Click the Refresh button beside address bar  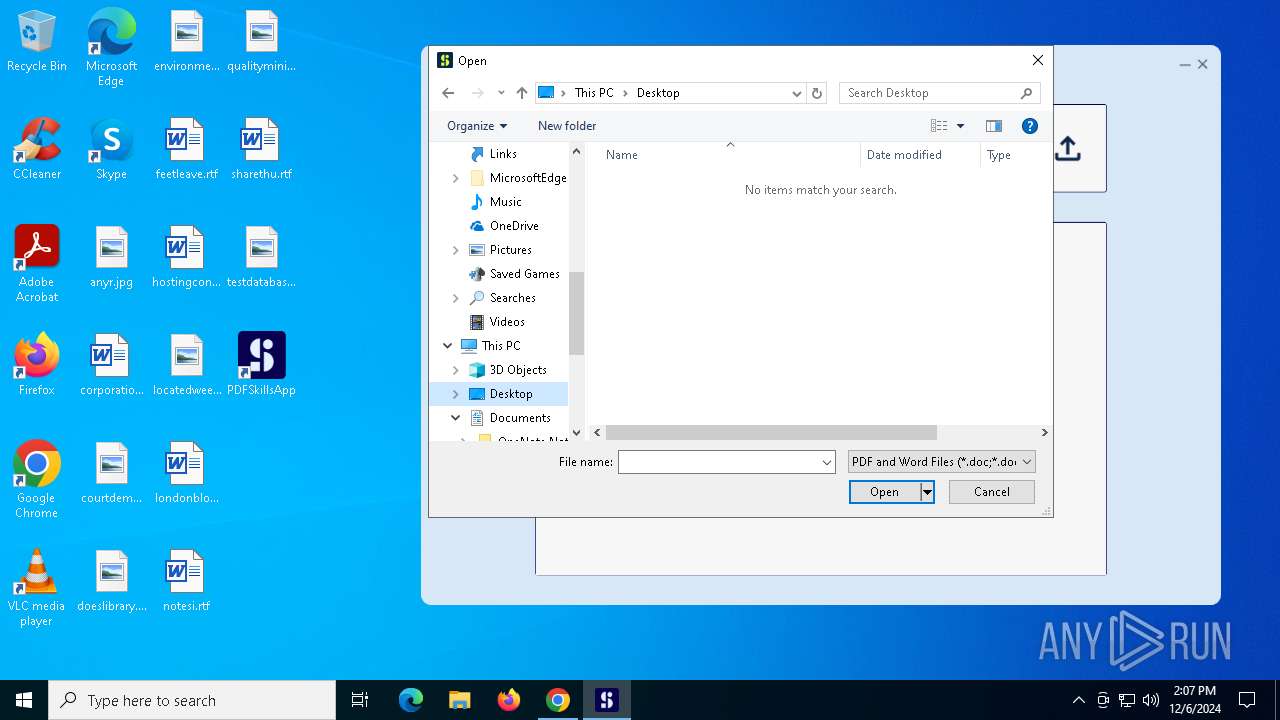[817, 93]
